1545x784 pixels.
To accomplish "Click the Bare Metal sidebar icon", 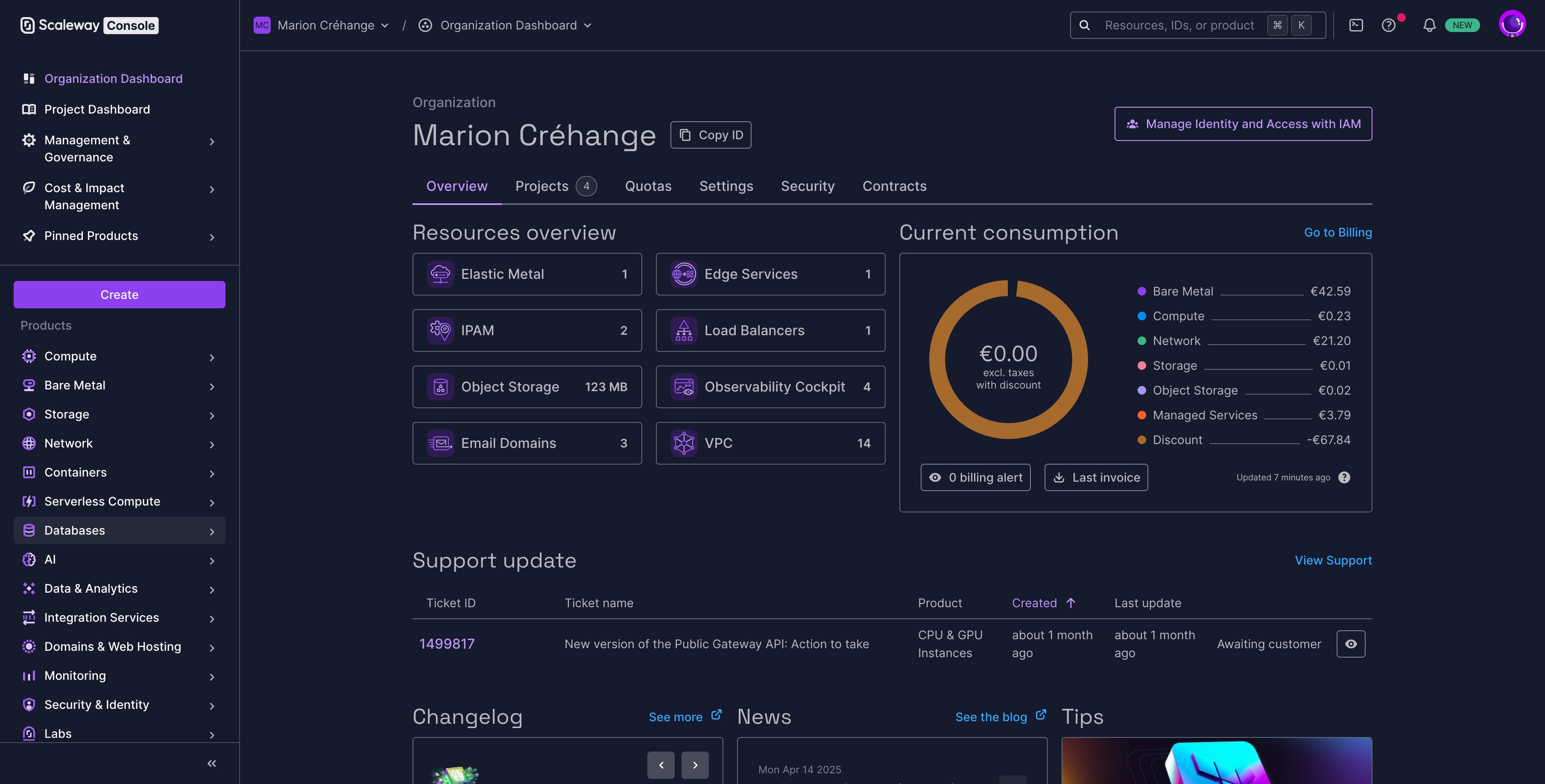I will click(x=29, y=385).
